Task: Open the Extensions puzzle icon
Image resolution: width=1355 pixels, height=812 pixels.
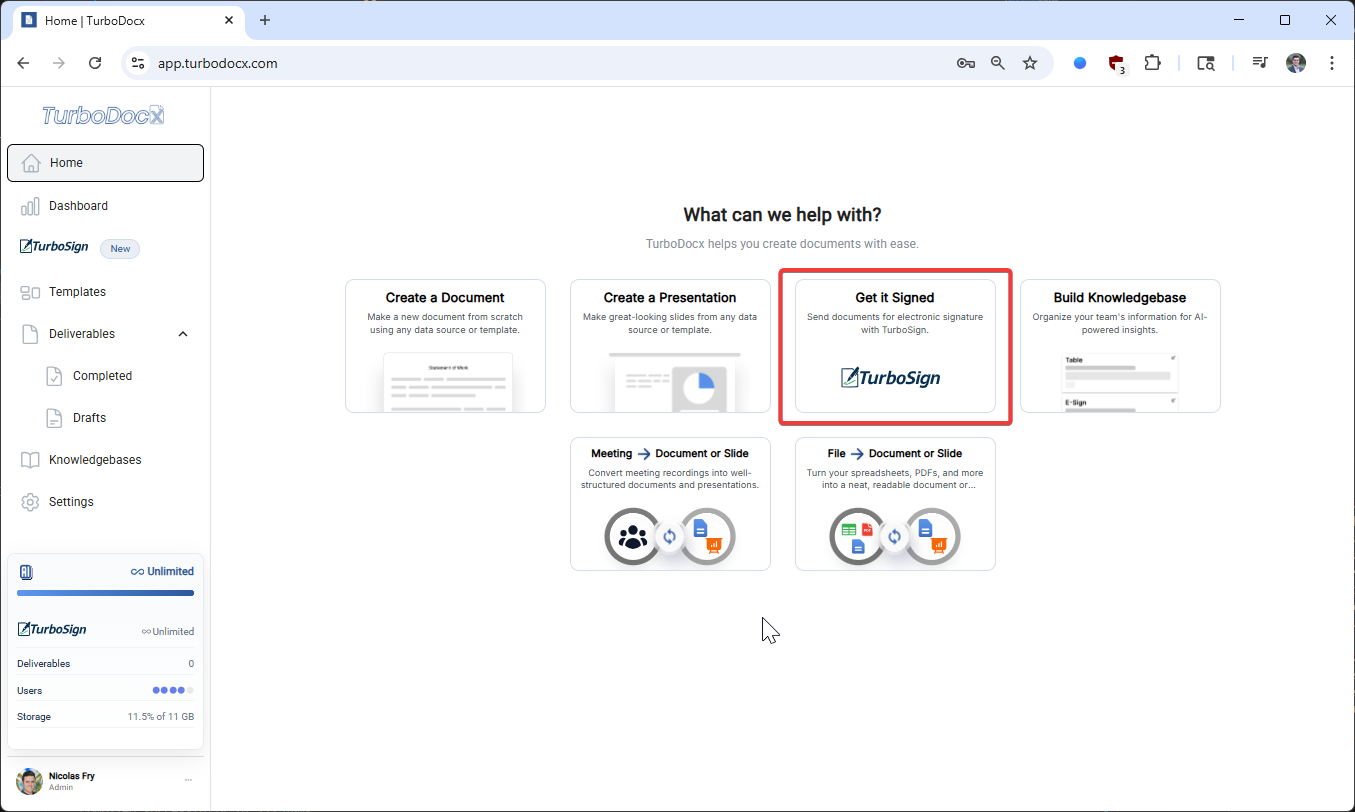Action: tap(1153, 63)
